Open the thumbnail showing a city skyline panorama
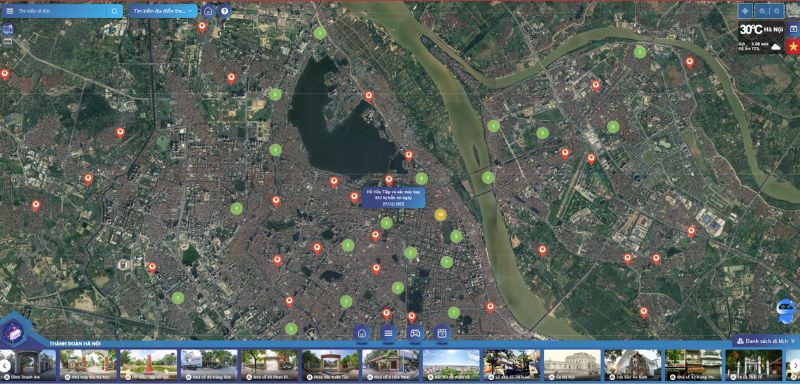 click(451, 365)
